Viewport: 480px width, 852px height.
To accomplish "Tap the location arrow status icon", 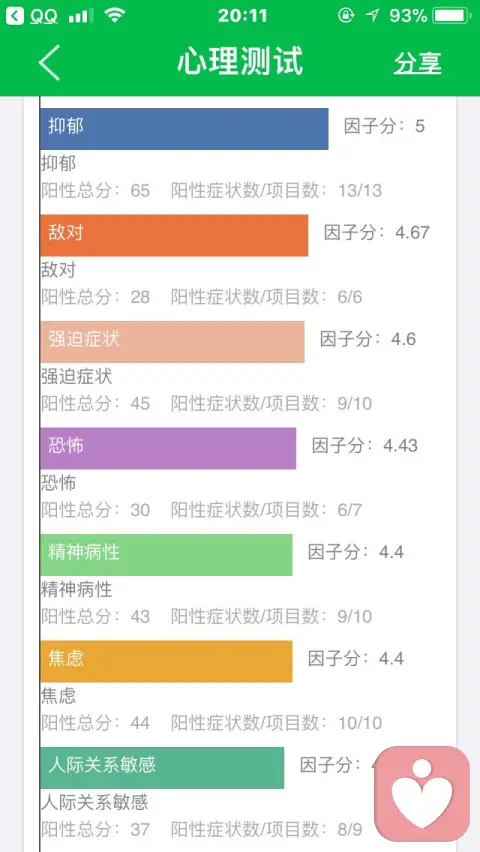I will [372, 16].
